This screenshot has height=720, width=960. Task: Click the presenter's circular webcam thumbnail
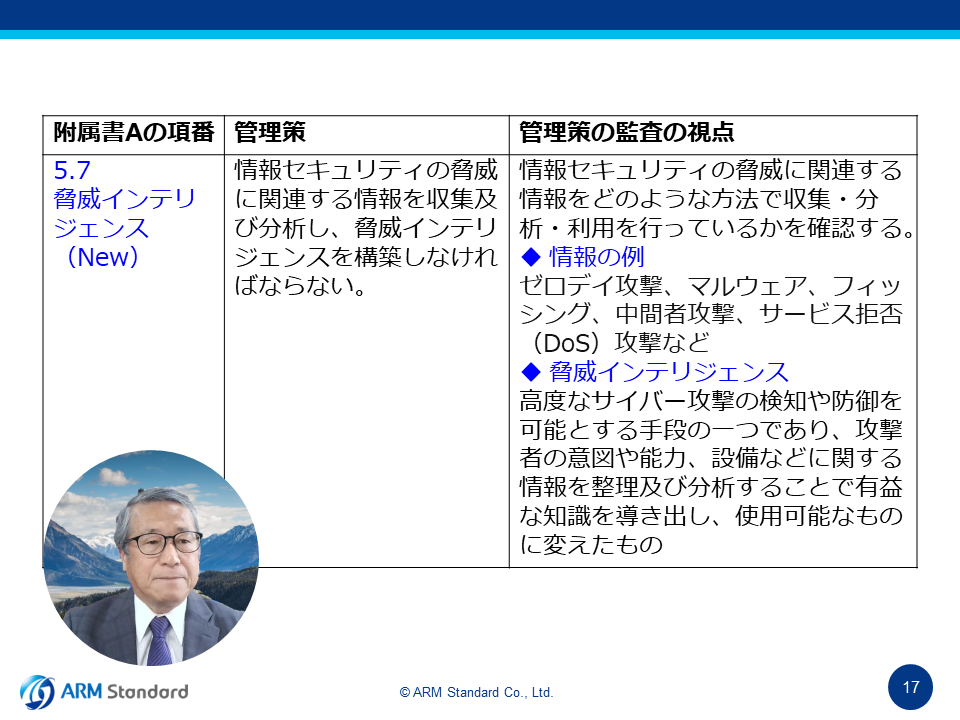(x=151, y=558)
